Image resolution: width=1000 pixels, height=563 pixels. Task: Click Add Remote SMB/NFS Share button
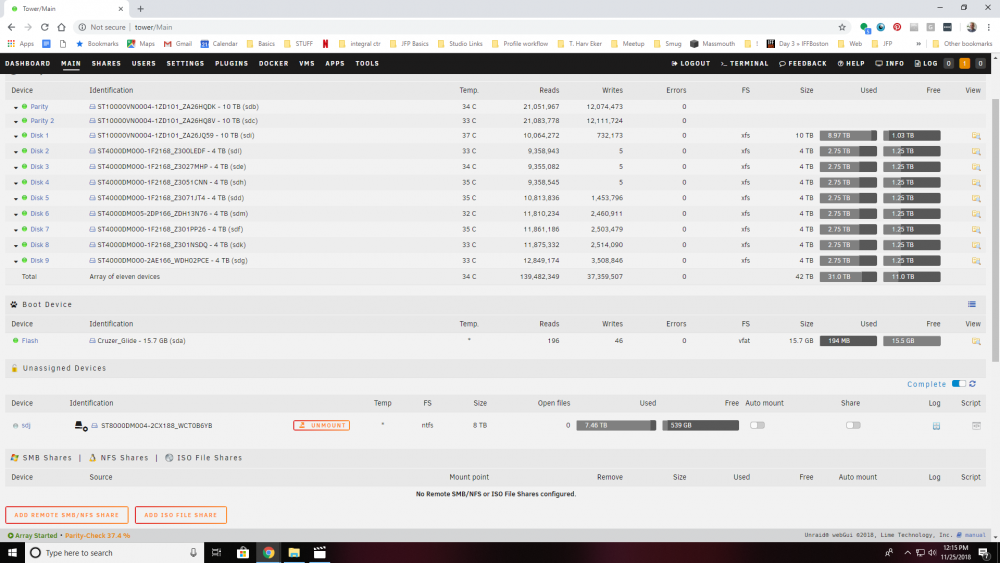pos(67,515)
